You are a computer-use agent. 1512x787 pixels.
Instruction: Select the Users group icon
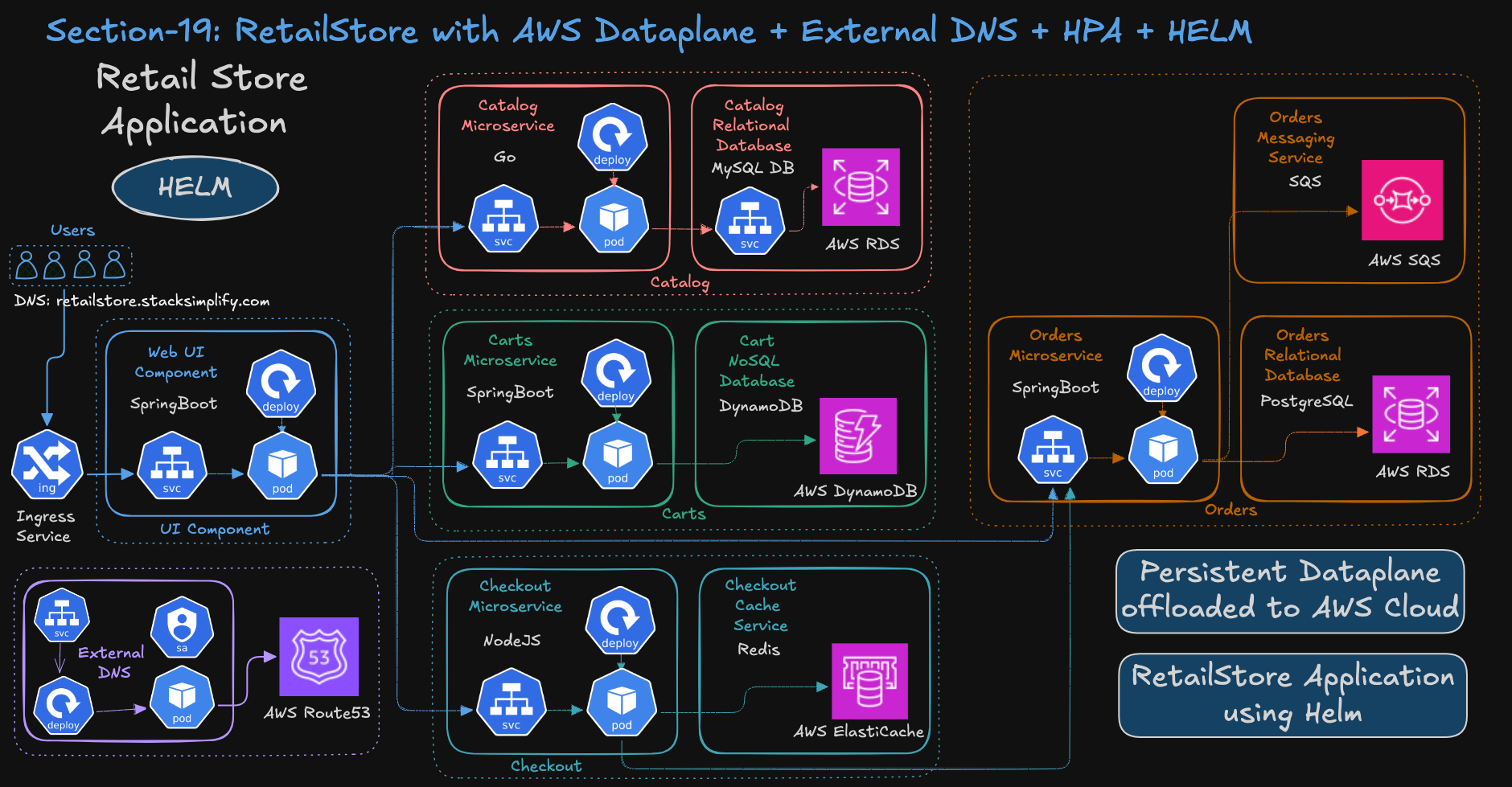point(70,265)
